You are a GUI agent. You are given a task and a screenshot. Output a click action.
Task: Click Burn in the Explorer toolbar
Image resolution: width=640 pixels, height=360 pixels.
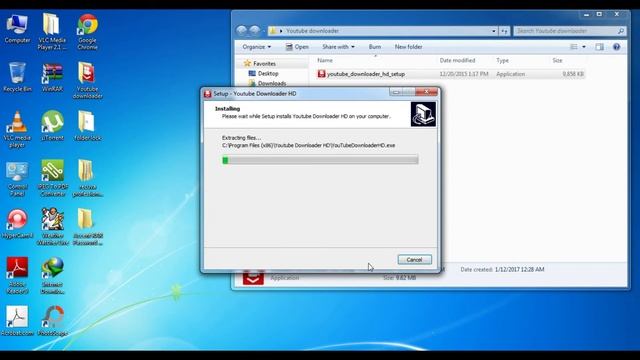click(375, 47)
